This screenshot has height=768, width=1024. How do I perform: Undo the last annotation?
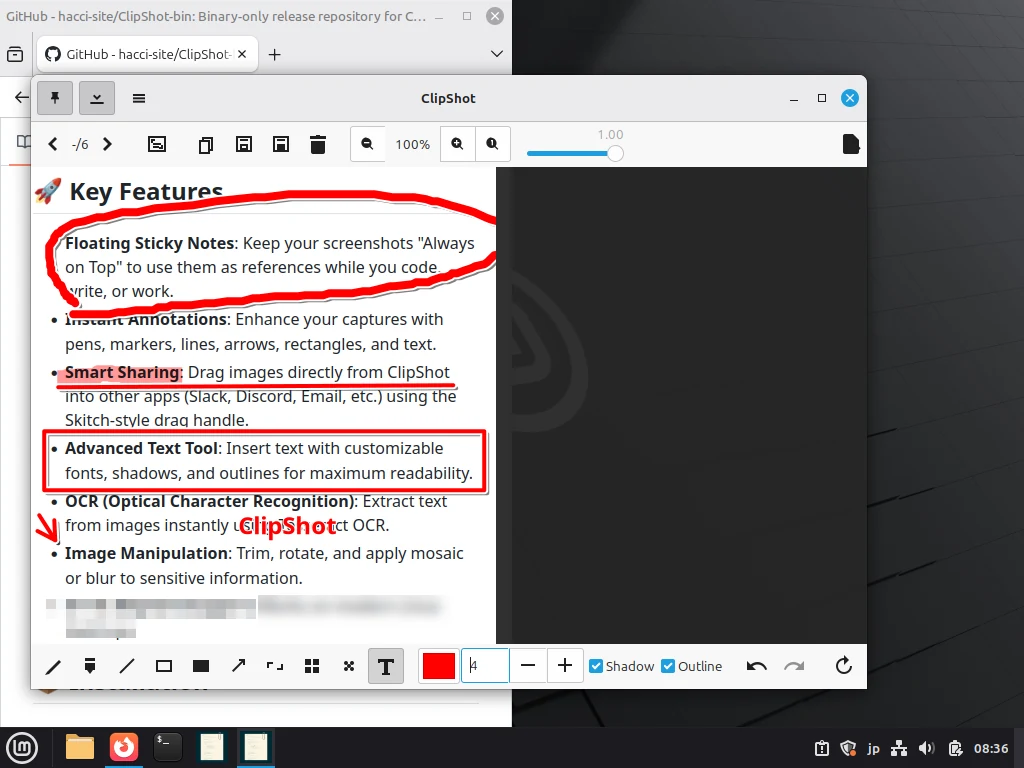(x=756, y=666)
